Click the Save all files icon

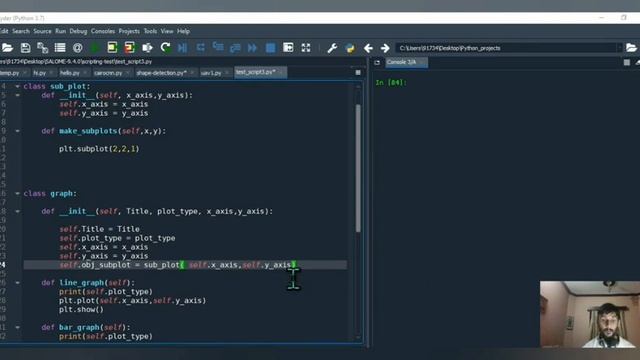(x=42, y=48)
